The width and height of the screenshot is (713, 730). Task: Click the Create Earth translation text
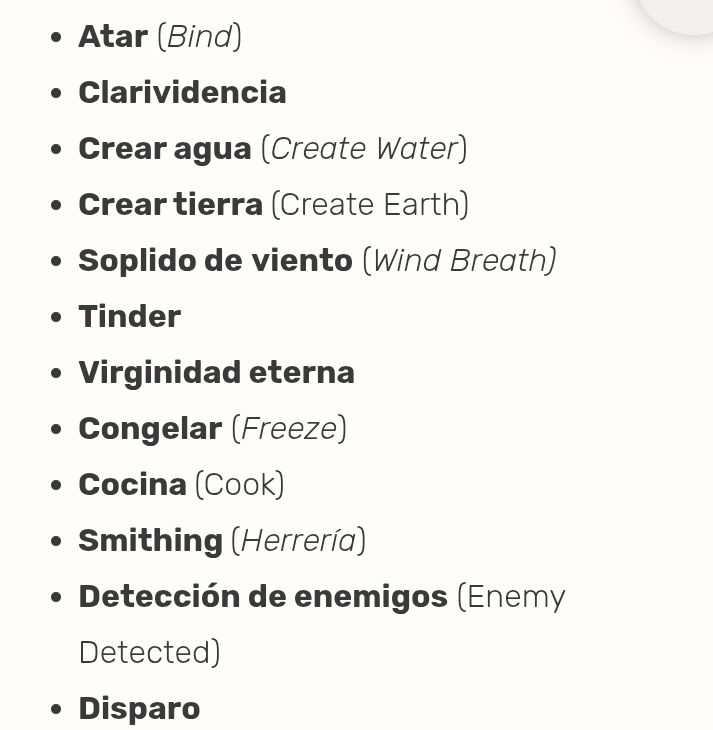click(370, 205)
